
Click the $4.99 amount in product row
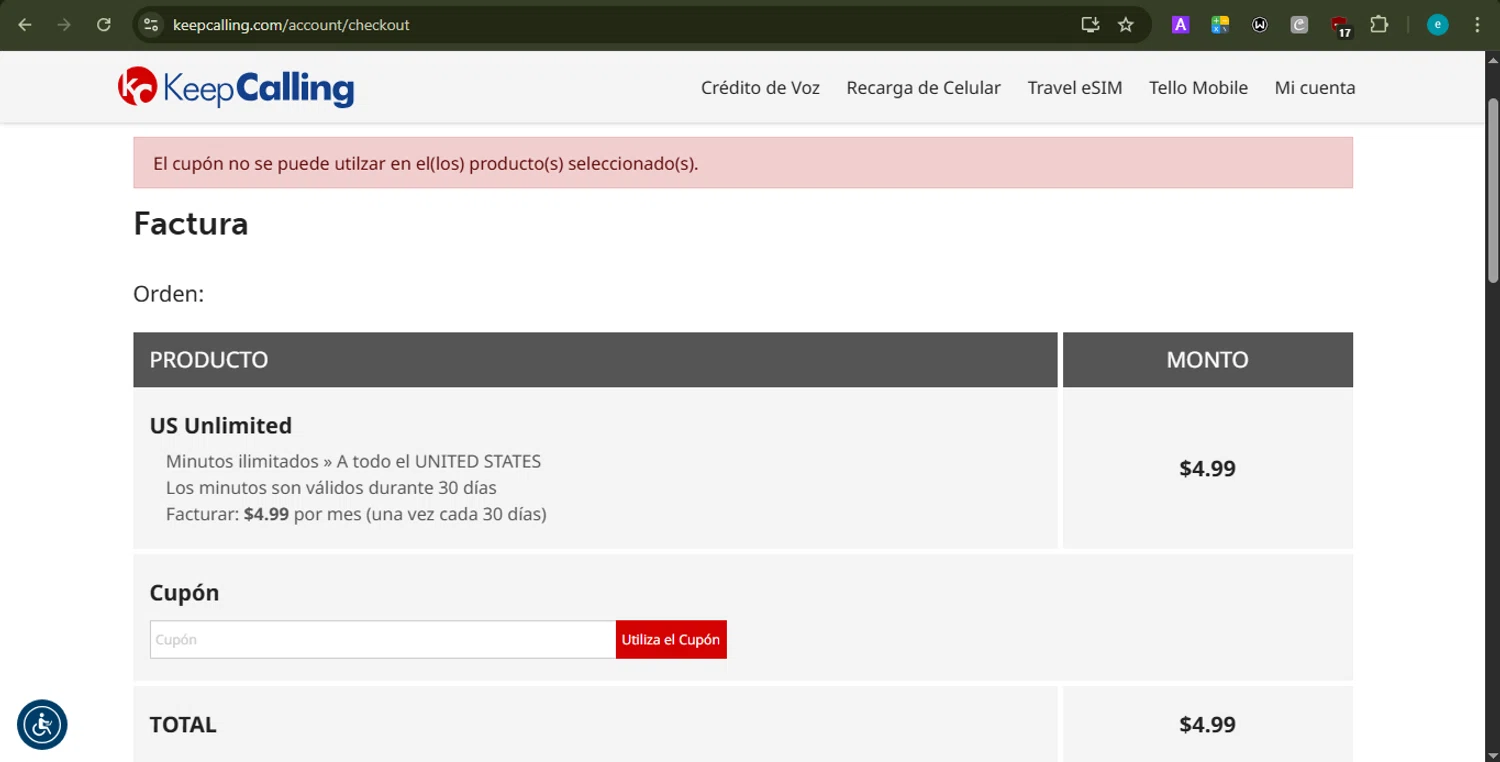[x=1207, y=468]
